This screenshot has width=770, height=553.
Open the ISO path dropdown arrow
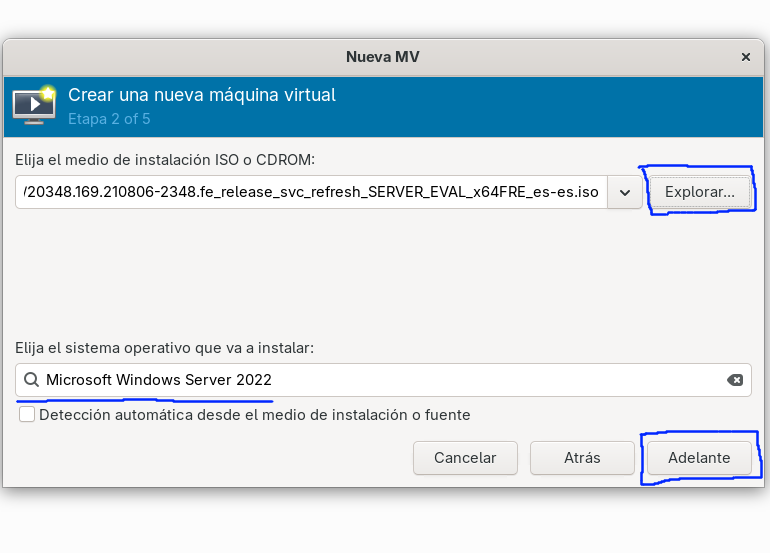pos(625,192)
